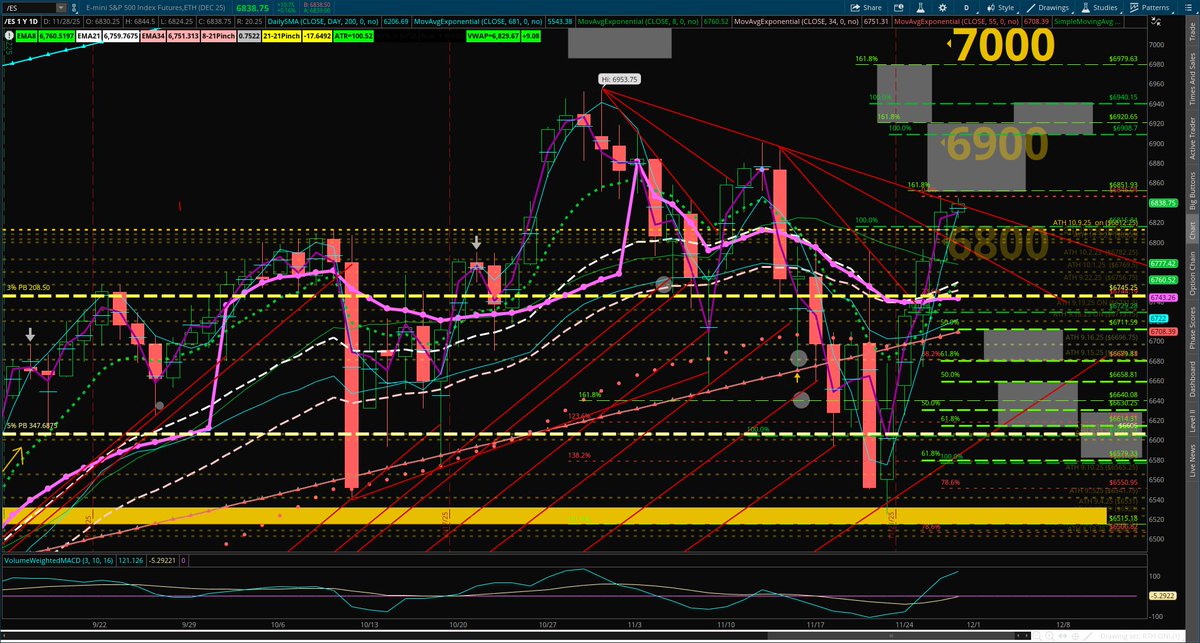Click the zoom in magnifier icon
This screenshot has height=643, width=1200.
1049,636
